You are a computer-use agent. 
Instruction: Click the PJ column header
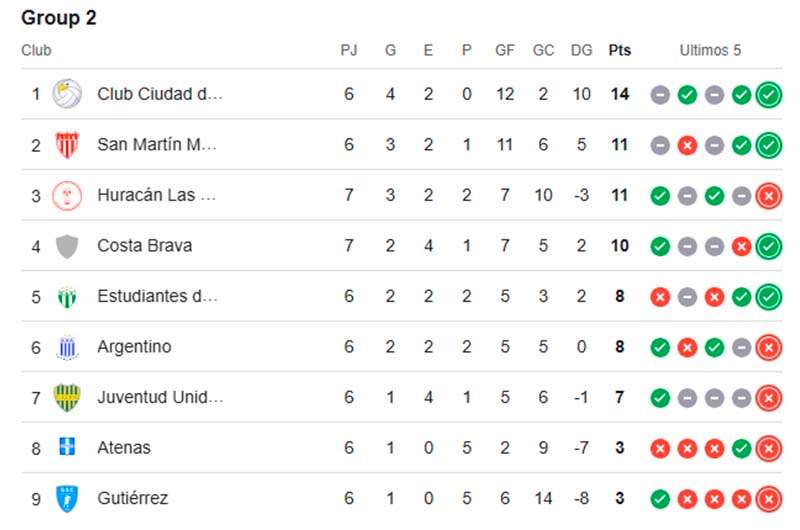pyautogui.click(x=349, y=50)
